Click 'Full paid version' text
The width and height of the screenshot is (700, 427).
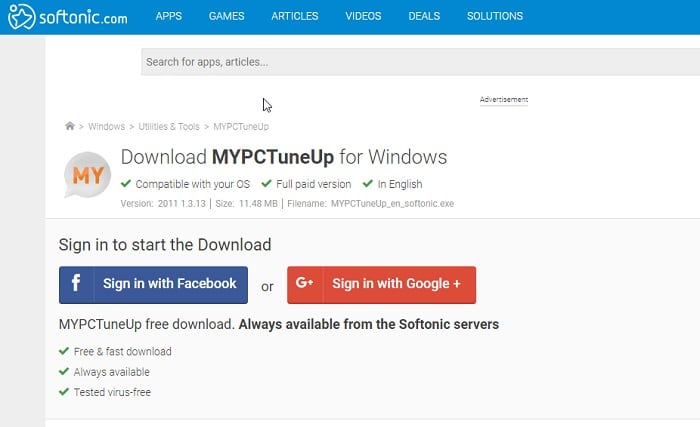[x=313, y=184]
